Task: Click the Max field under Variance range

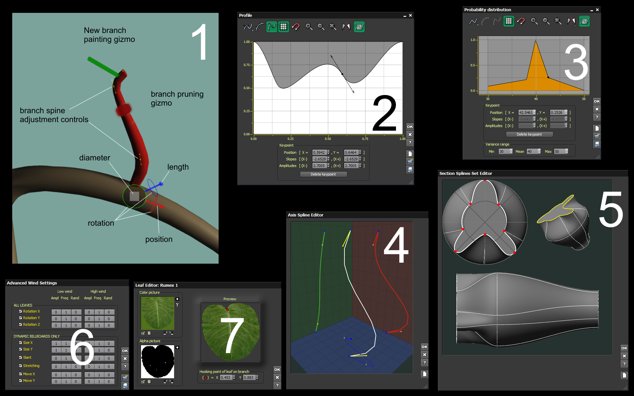Action: tap(561, 151)
